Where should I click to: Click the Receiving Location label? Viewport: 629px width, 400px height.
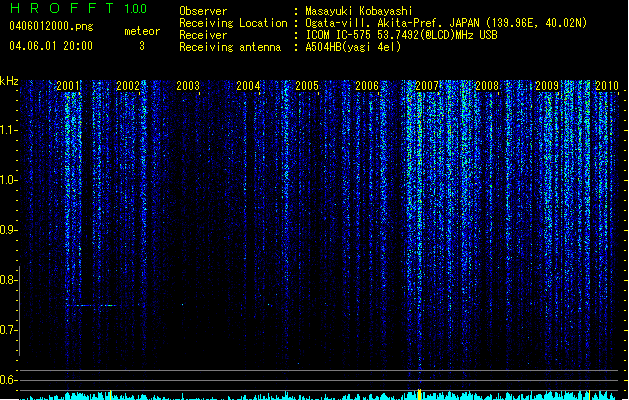pyautogui.click(x=233, y=23)
